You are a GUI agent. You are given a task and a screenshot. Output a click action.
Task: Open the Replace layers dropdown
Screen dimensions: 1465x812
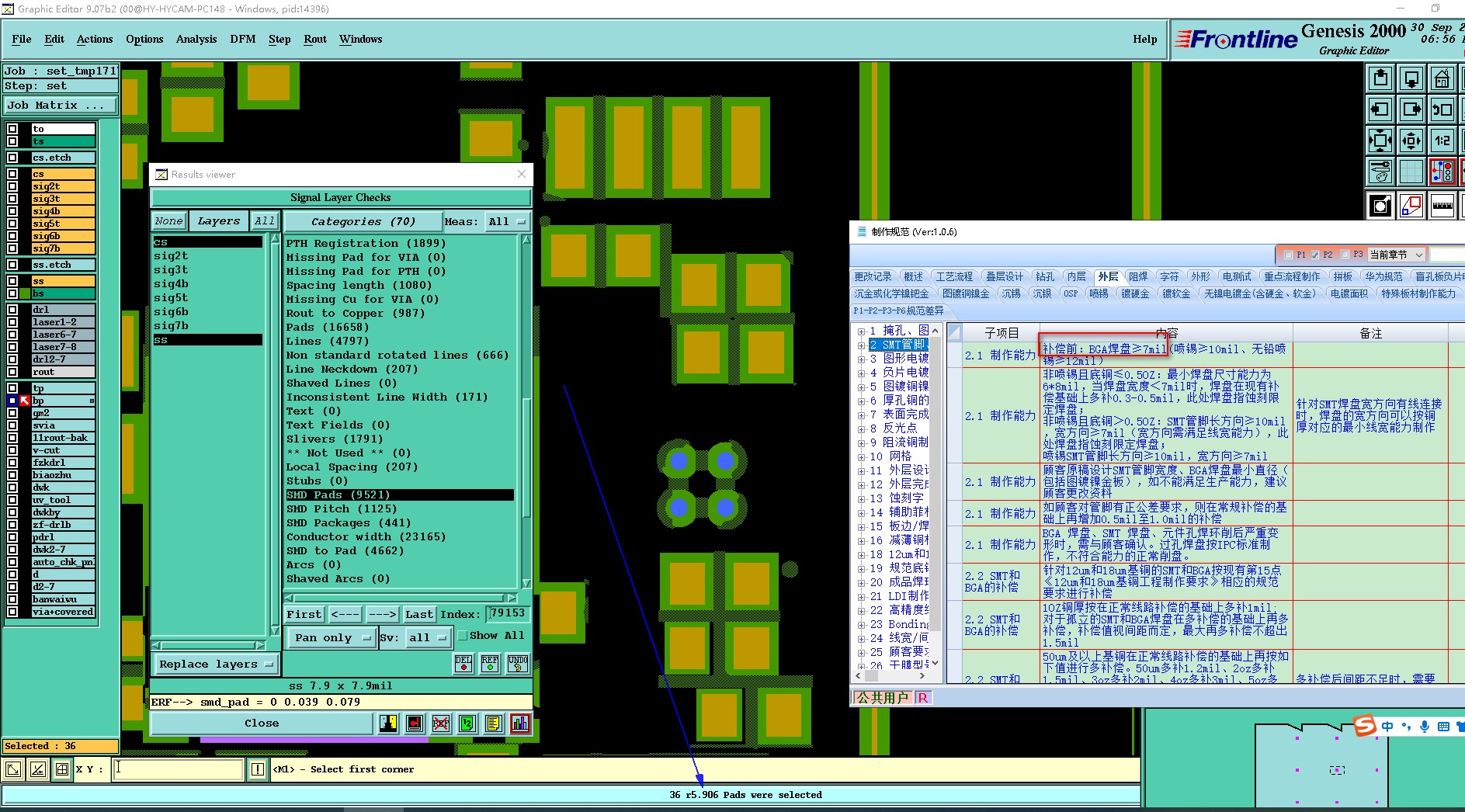(x=215, y=665)
